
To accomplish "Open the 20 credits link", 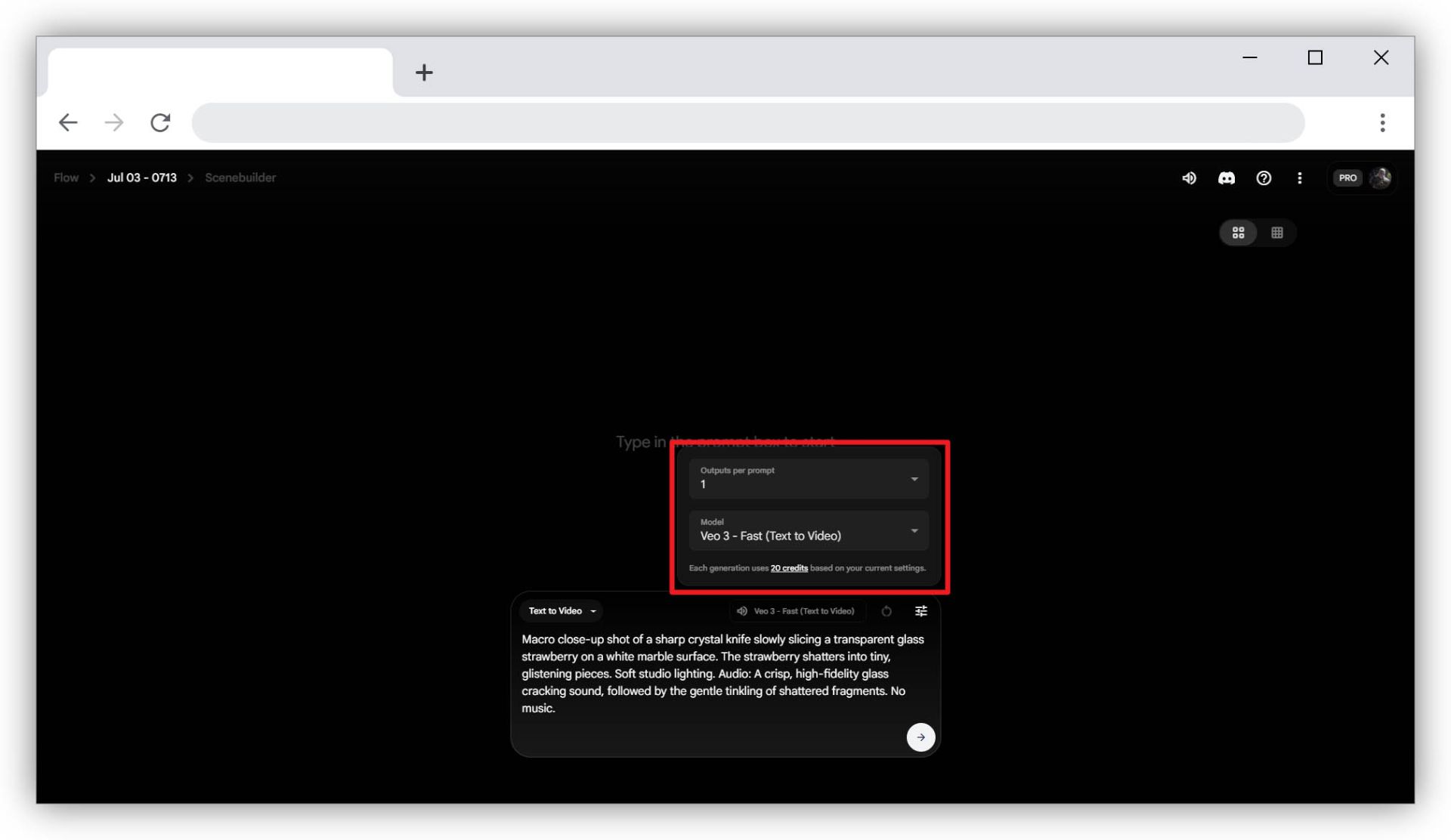I will 789,568.
